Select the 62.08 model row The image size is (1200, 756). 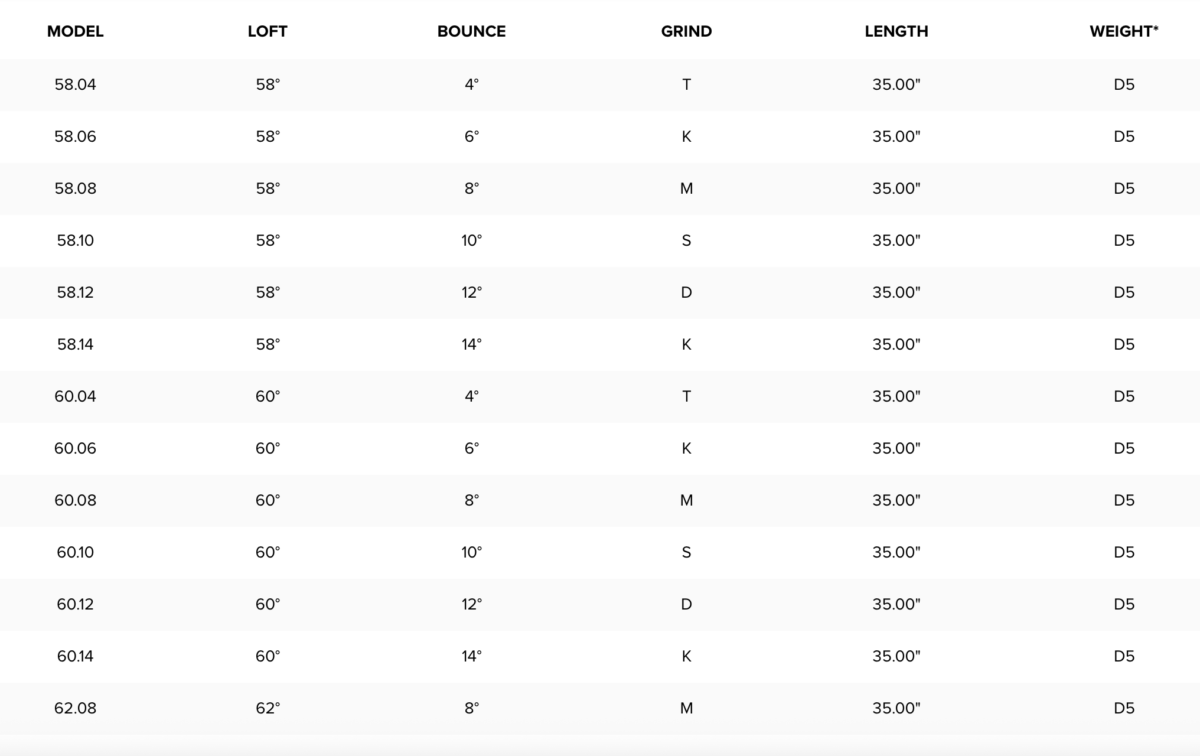click(600, 708)
